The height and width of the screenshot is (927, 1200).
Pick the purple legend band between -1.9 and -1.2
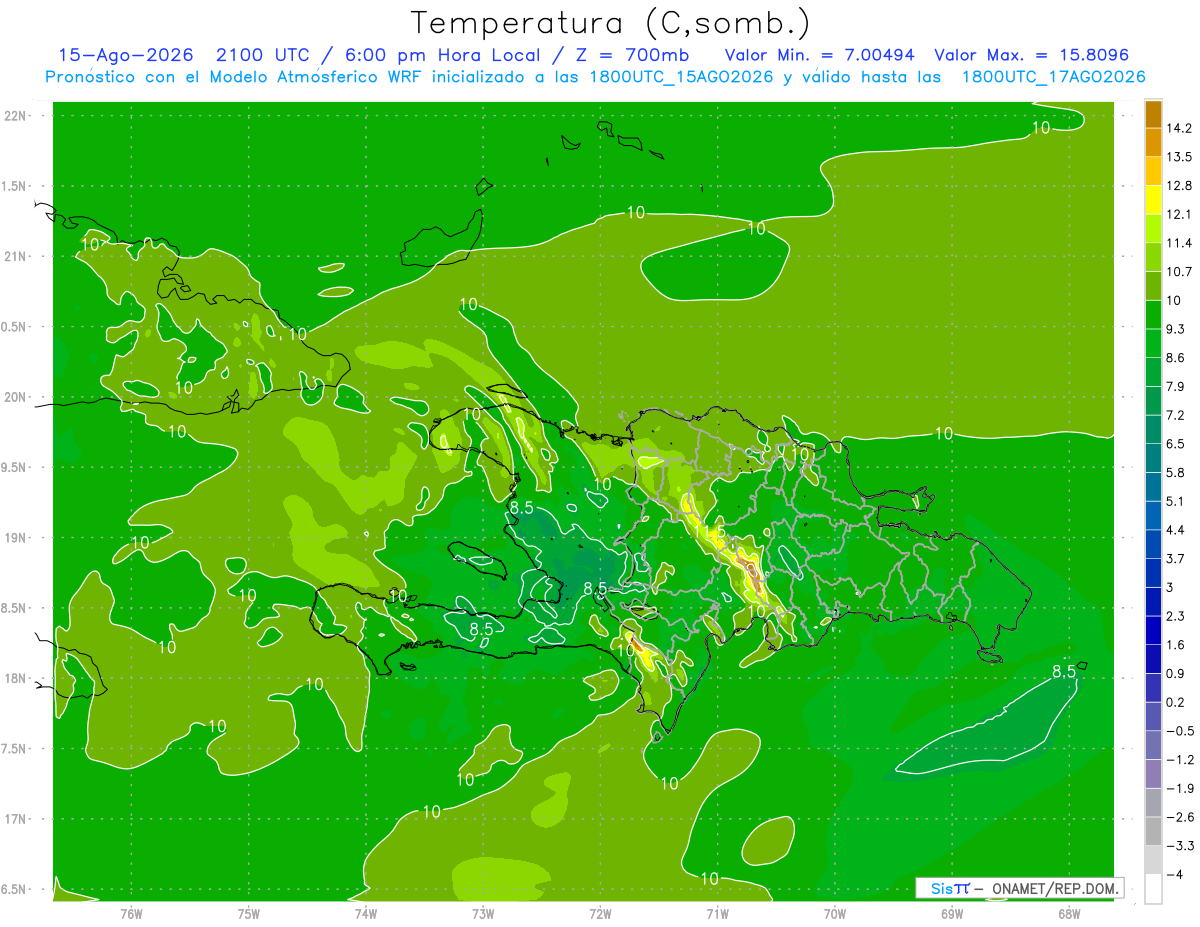pyautogui.click(x=1153, y=774)
